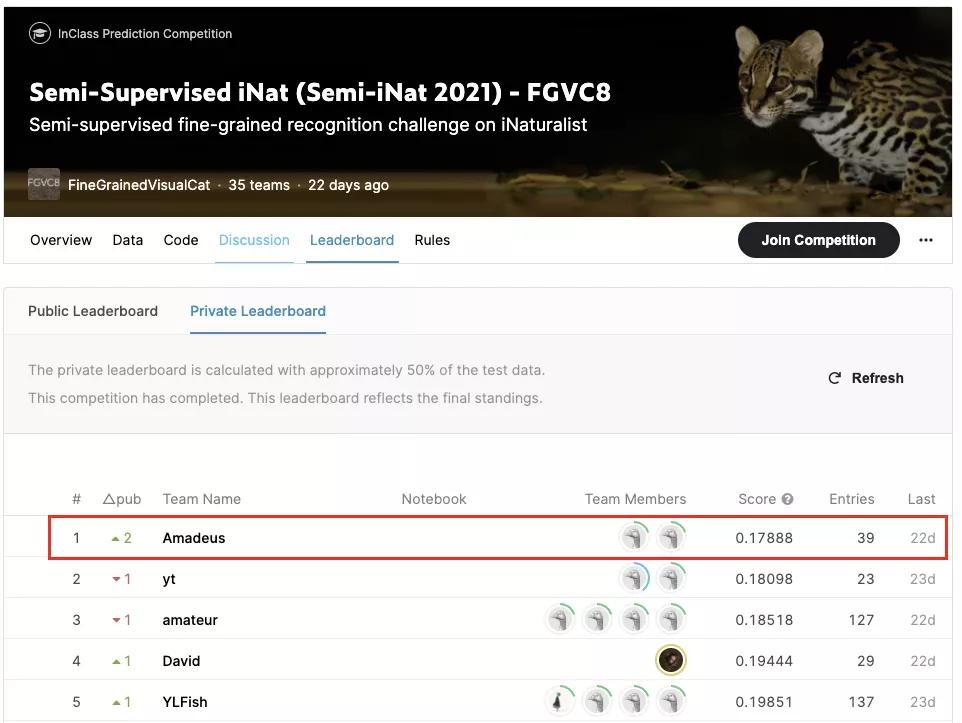Screen dimensions: 962x723
Task: Open the Overview tab
Action: click(x=61, y=240)
